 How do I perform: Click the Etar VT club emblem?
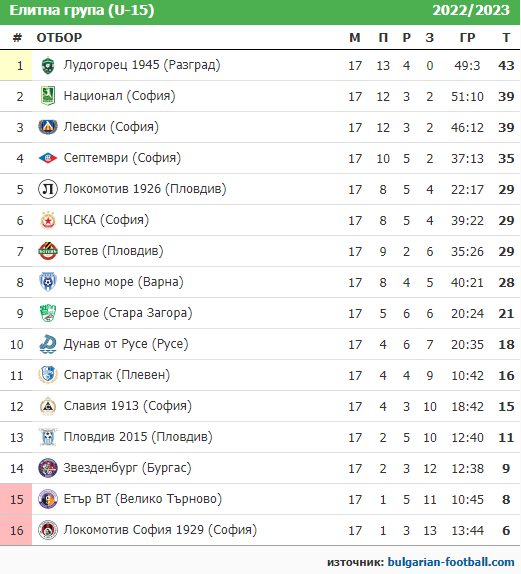48,499
